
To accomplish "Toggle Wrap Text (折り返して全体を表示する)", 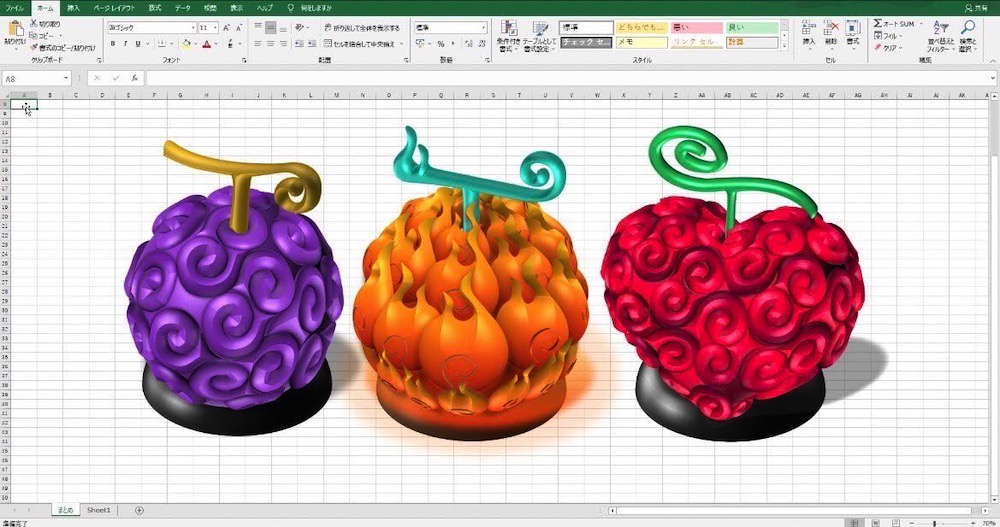I will coord(362,28).
